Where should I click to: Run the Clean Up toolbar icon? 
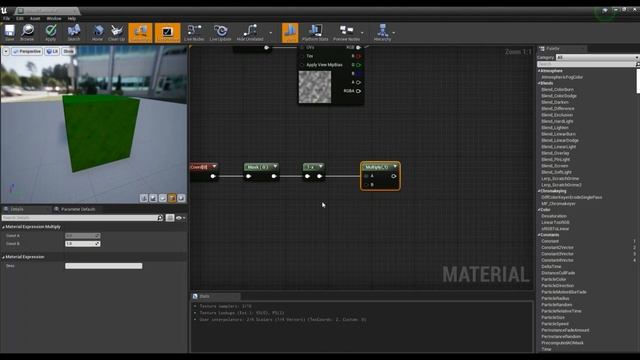pyautogui.click(x=117, y=32)
